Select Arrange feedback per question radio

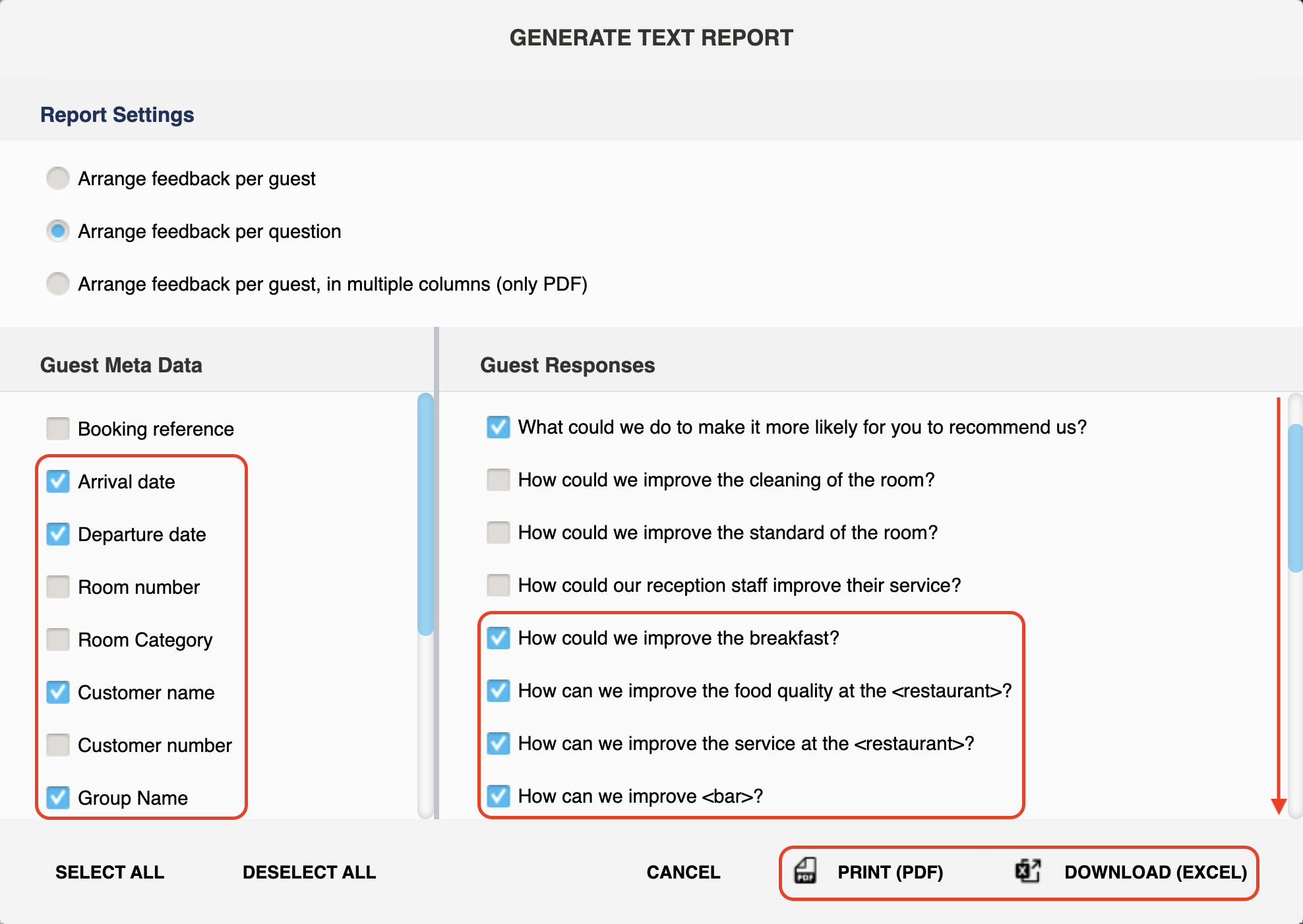pos(58,231)
